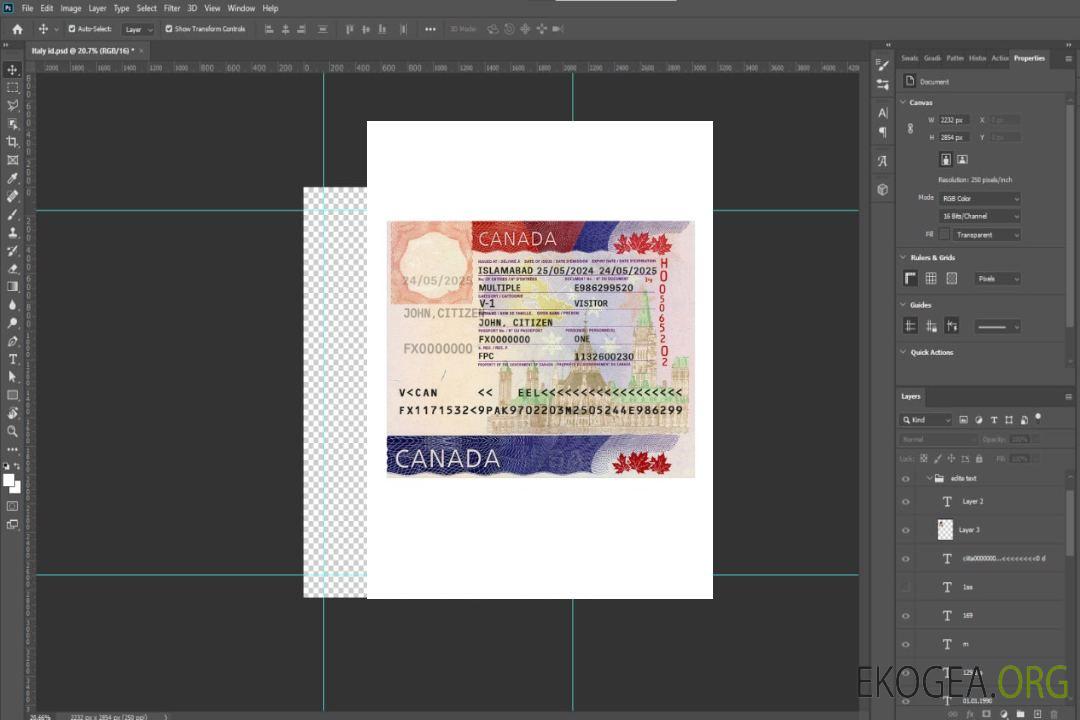Click the grid icon under Rulers & Grids
The image size is (1080, 720).
(931, 278)
